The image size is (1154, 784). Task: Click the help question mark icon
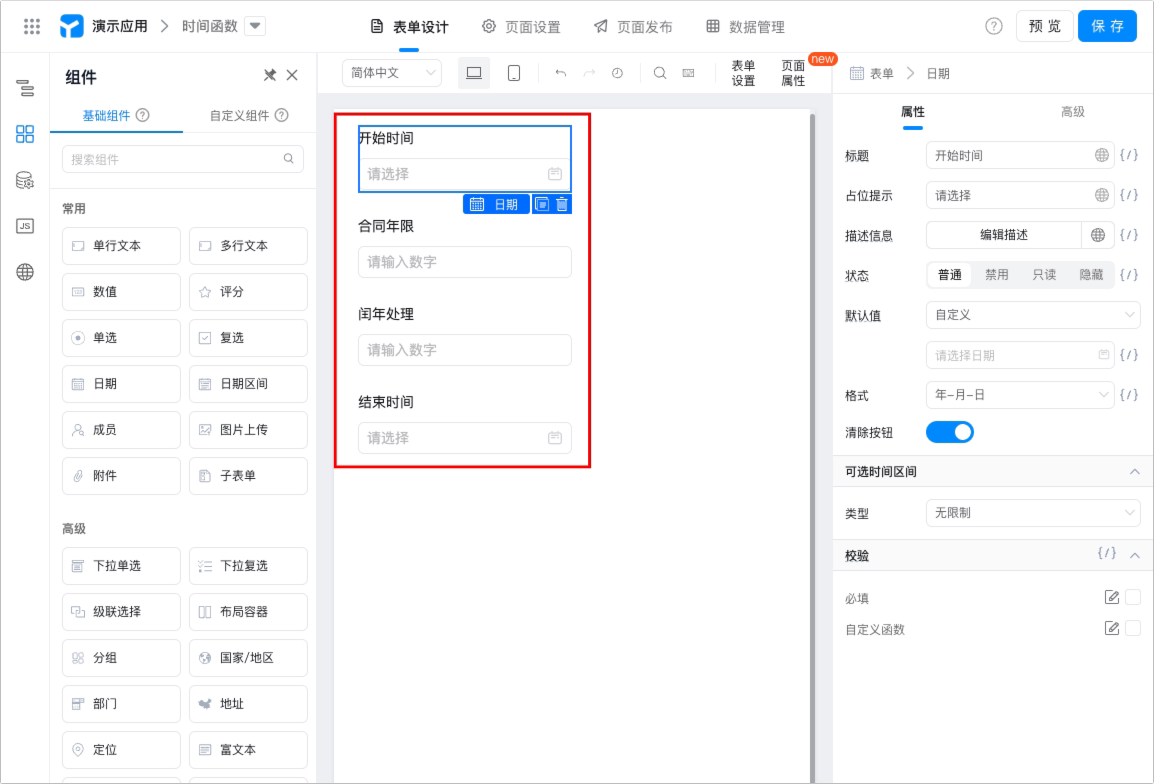994,27
